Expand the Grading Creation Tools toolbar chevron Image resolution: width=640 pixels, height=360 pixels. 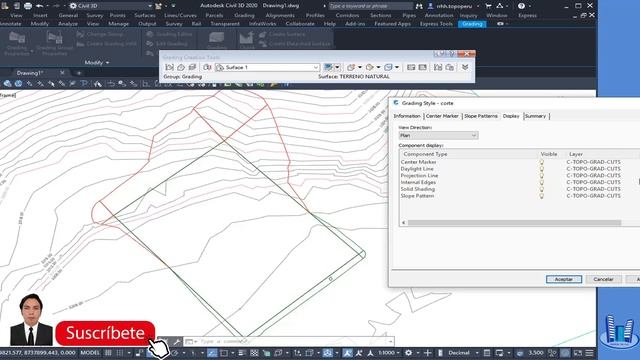tap(465, 67)
